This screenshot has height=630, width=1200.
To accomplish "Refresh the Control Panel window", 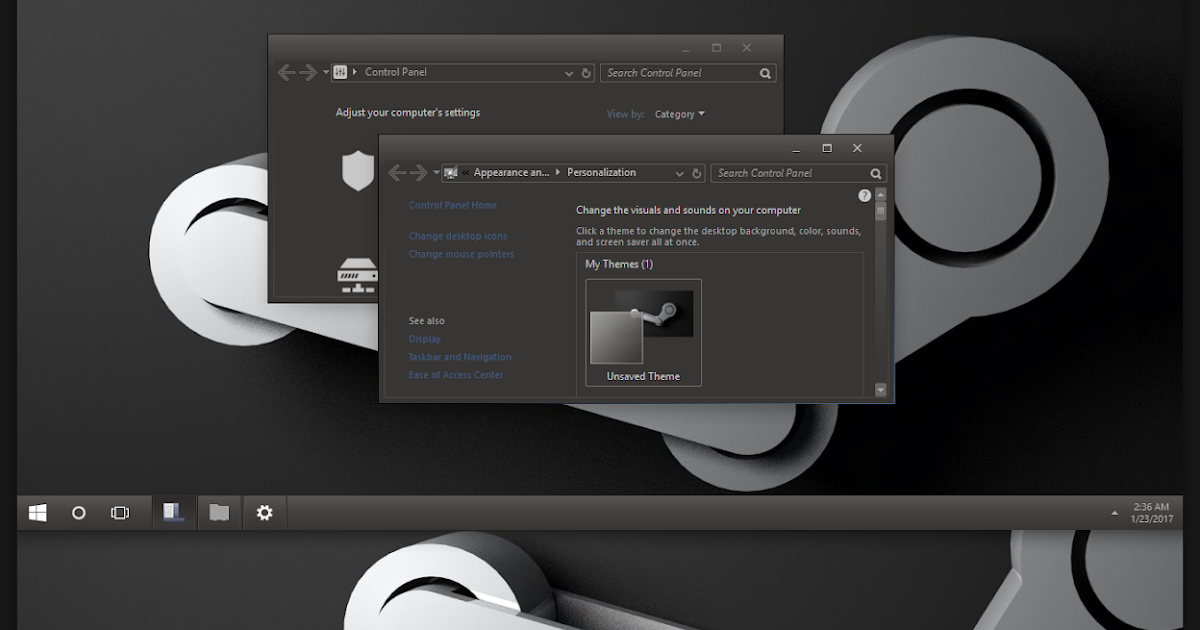I will [x=586, y=73].
